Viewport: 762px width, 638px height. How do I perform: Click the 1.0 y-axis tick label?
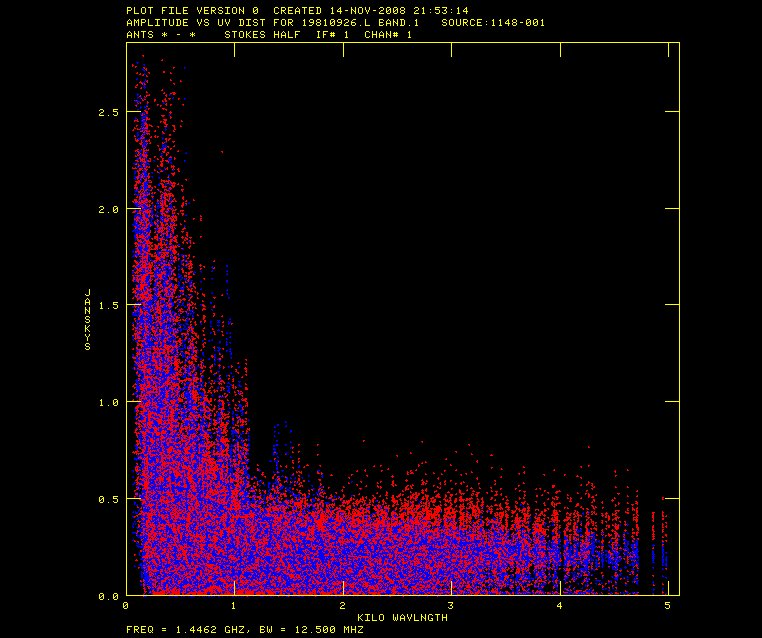(107, 402)
